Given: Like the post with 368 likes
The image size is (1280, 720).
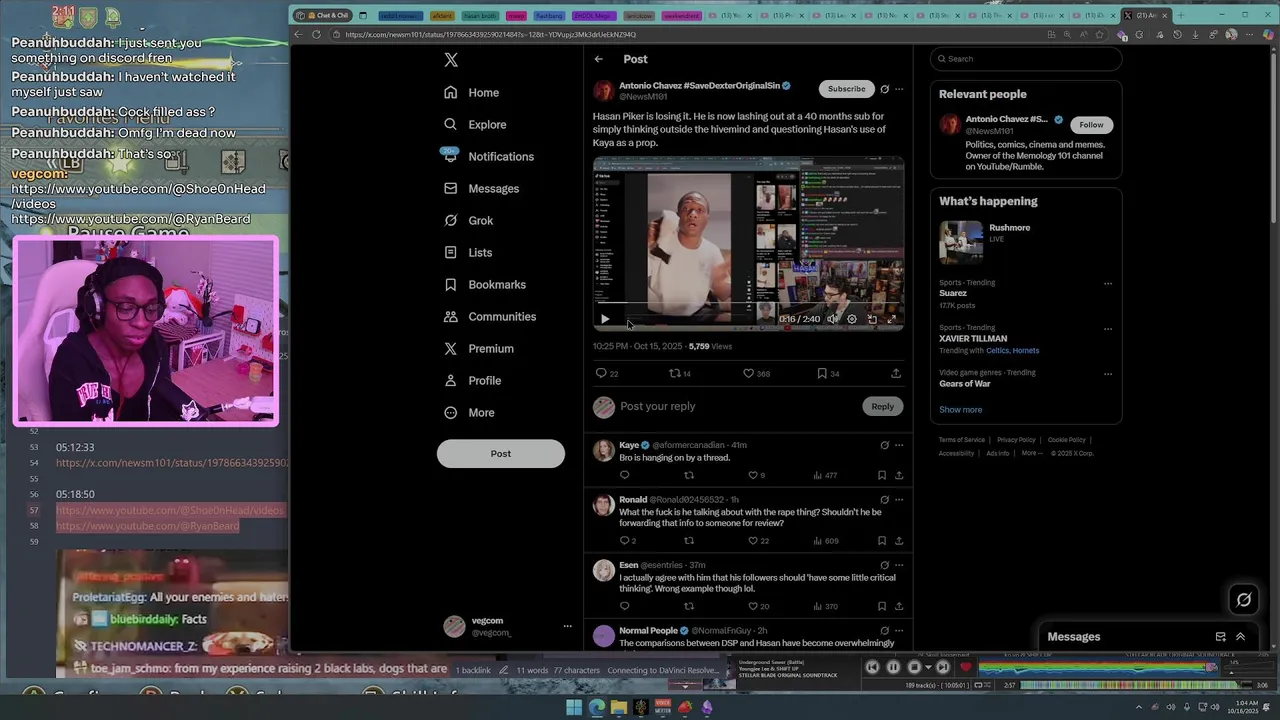Looking at the screenshot, I should [748, 373].
